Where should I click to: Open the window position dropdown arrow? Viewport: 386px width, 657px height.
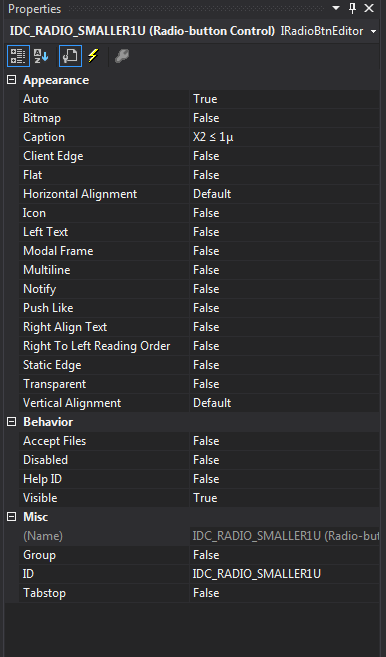click(x=336, y=8)
